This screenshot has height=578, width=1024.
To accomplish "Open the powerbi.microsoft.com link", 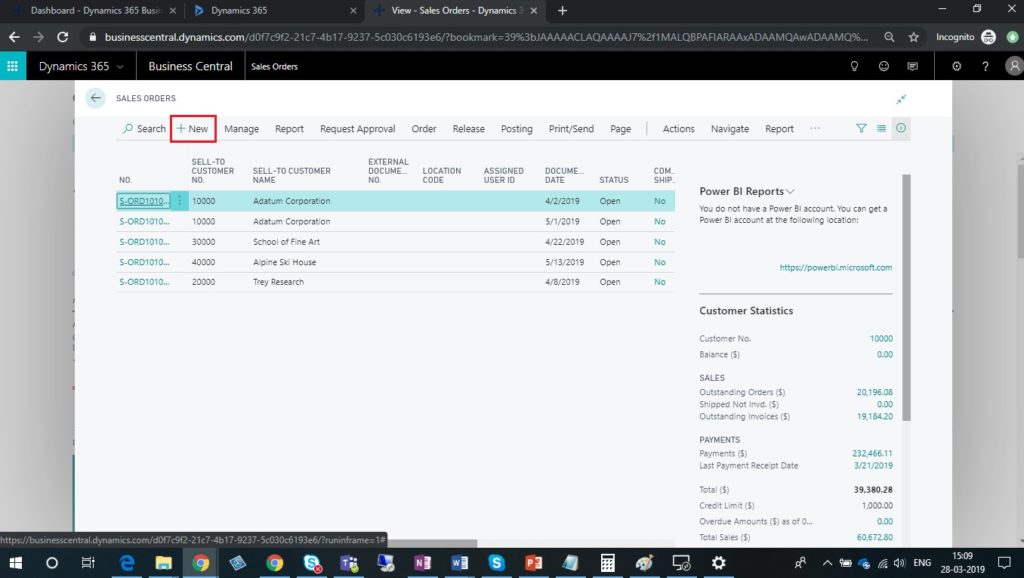I will pos(835,267).
